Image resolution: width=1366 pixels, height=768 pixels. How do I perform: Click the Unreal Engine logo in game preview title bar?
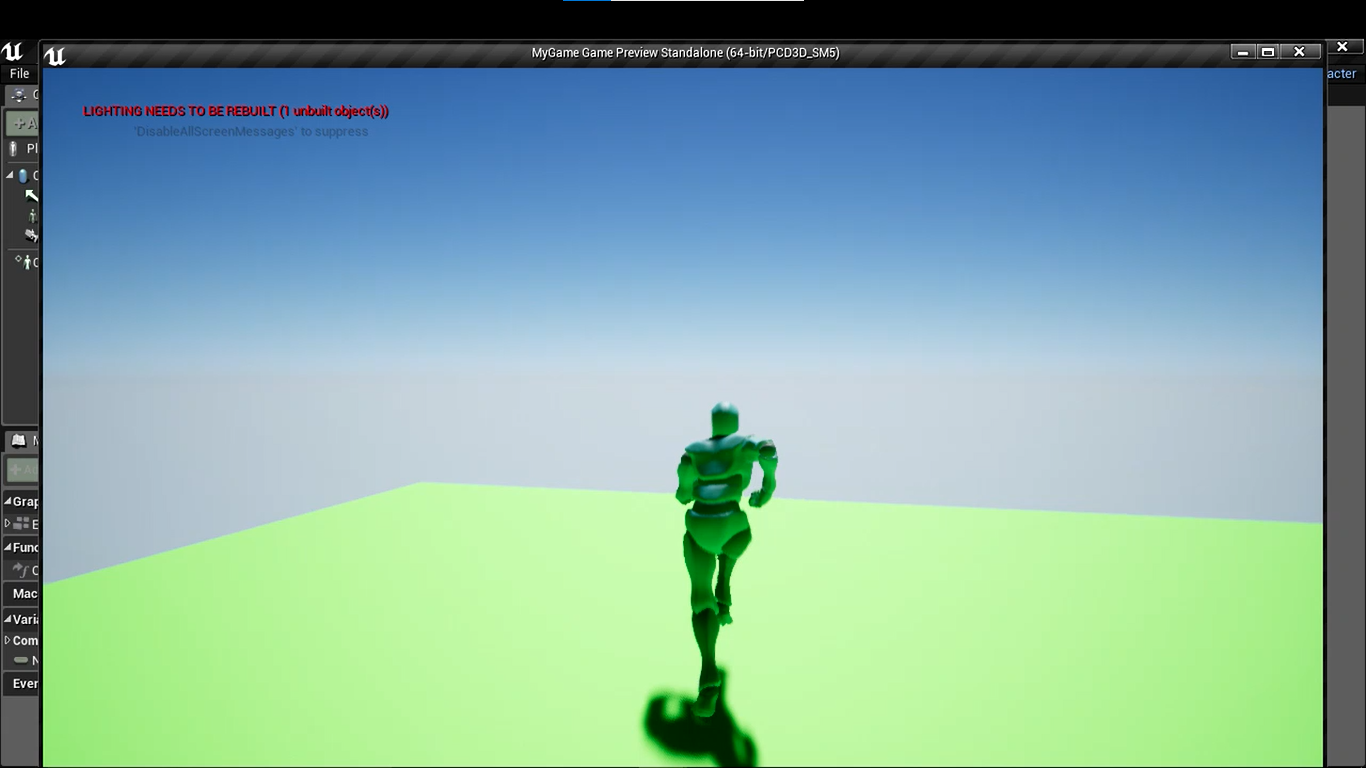coord(56,55)
